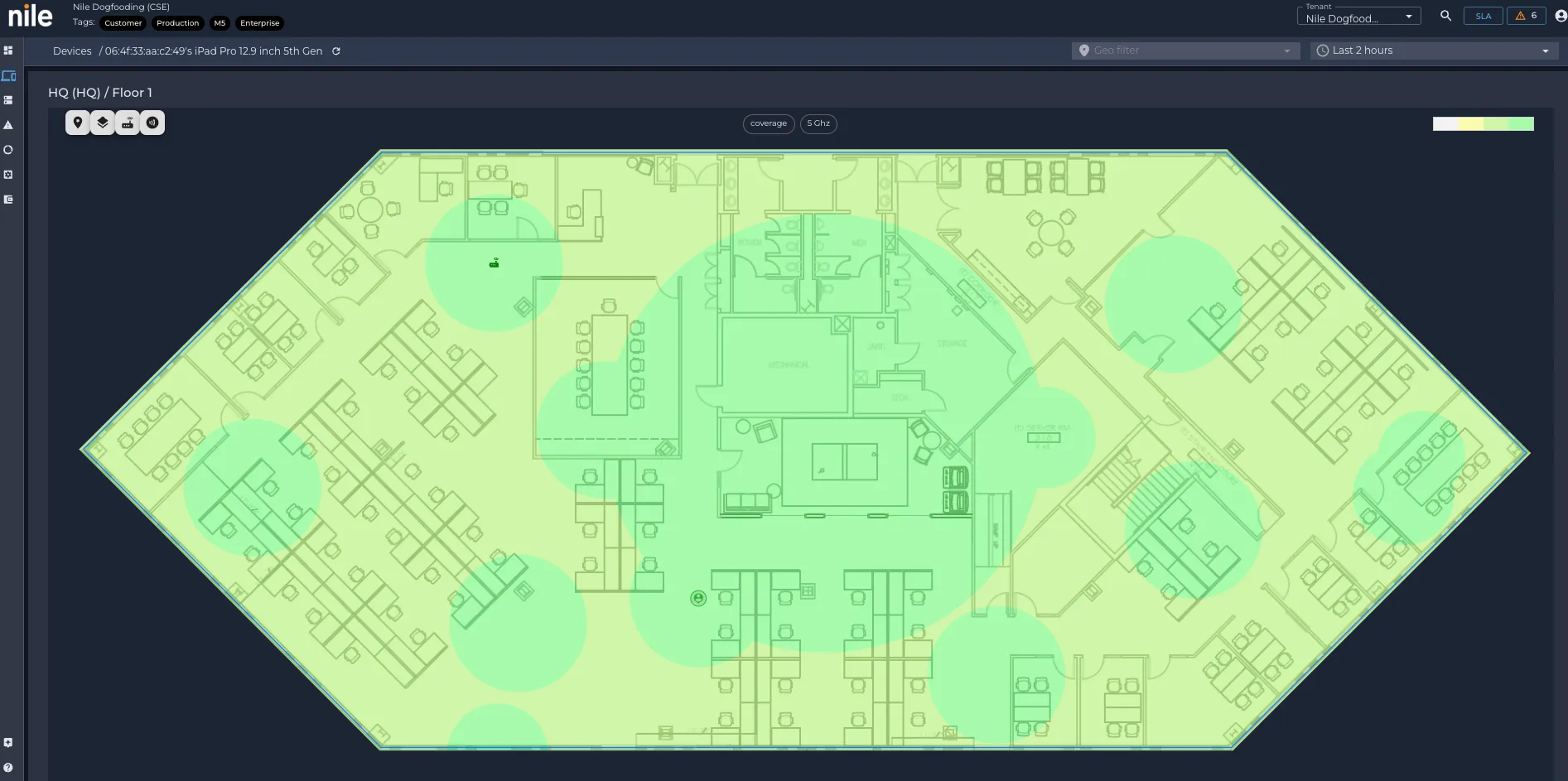The height and width of the screenshot is (781, 1568).
Task: Toggle the access point router map button
Action: click(x=128, y=123)
